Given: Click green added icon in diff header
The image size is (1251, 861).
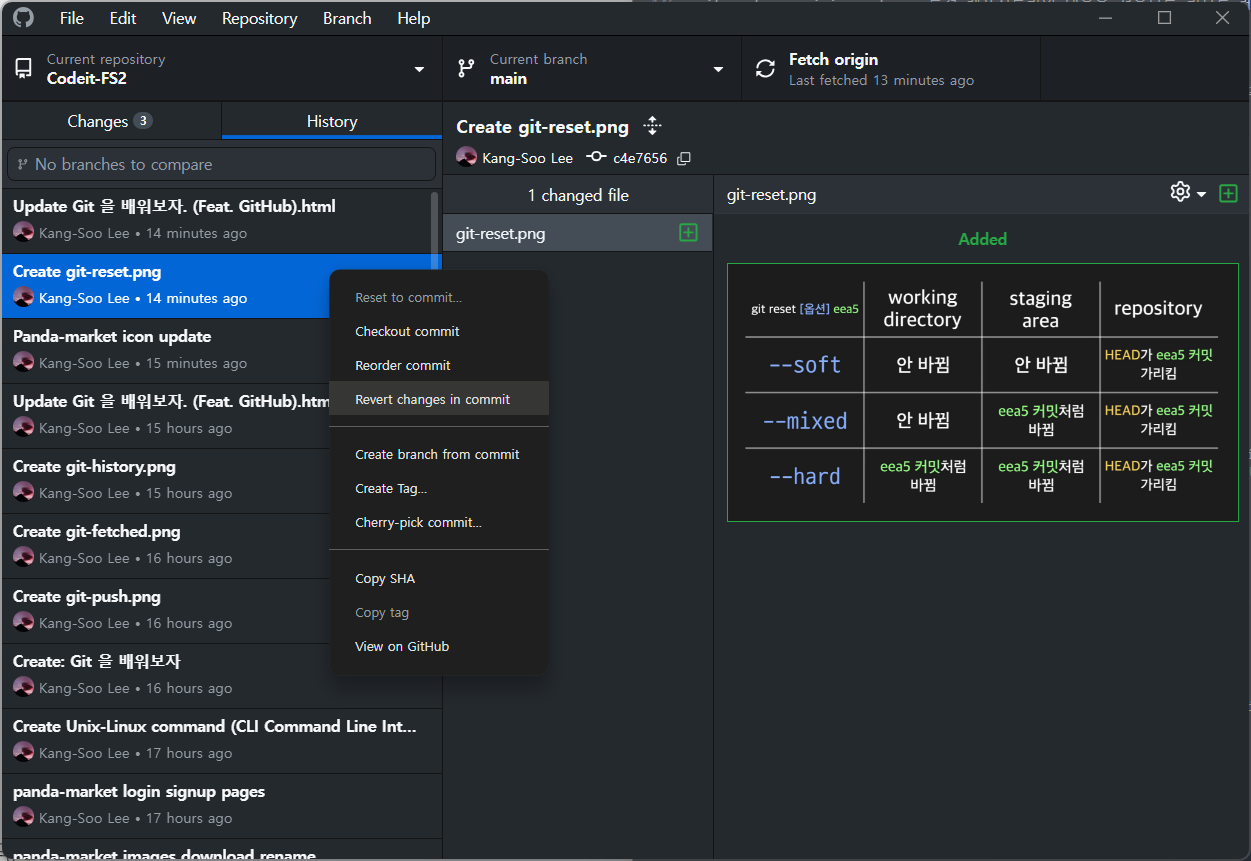Looking at the screenshot, I should tap(1228, 193).
